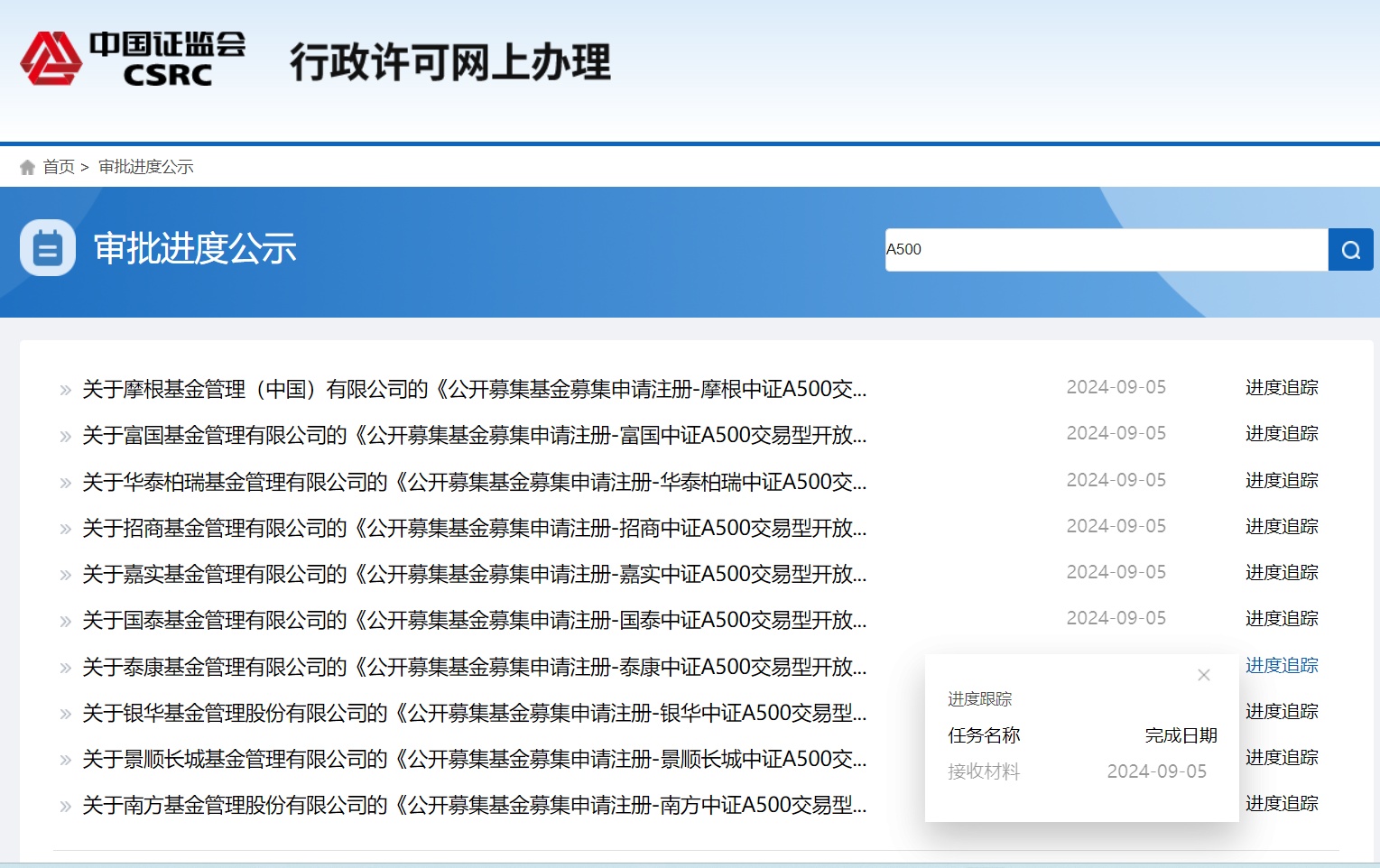Open 进度追踪 for 摩根基金 row
Image resolution: width=1380 pixels, height=868 pixels.
(x=1281, y=388)
